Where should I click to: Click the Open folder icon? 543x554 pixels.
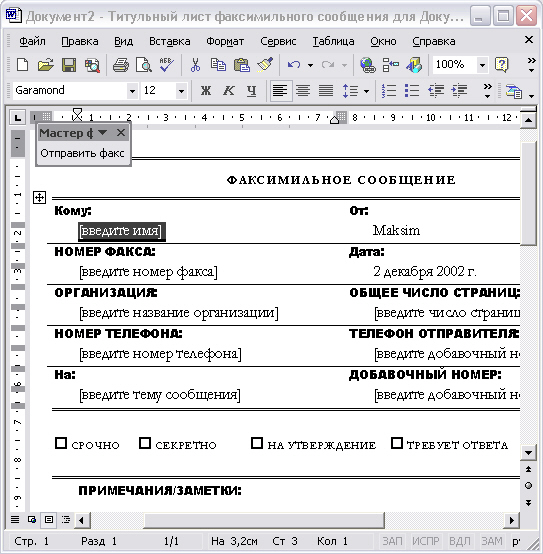point(46,65)
